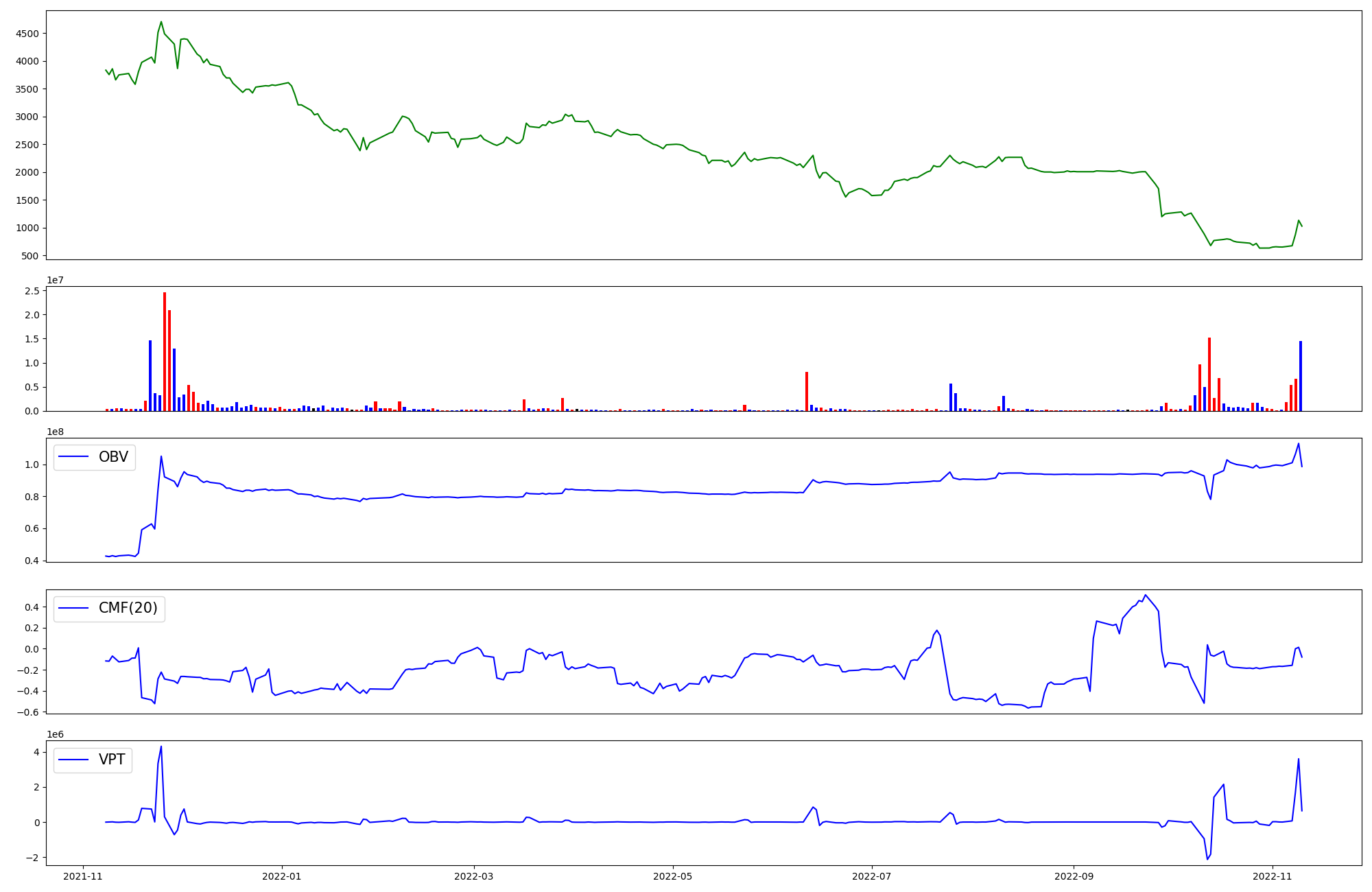Click the blue line swatch beside VPT

74,760
